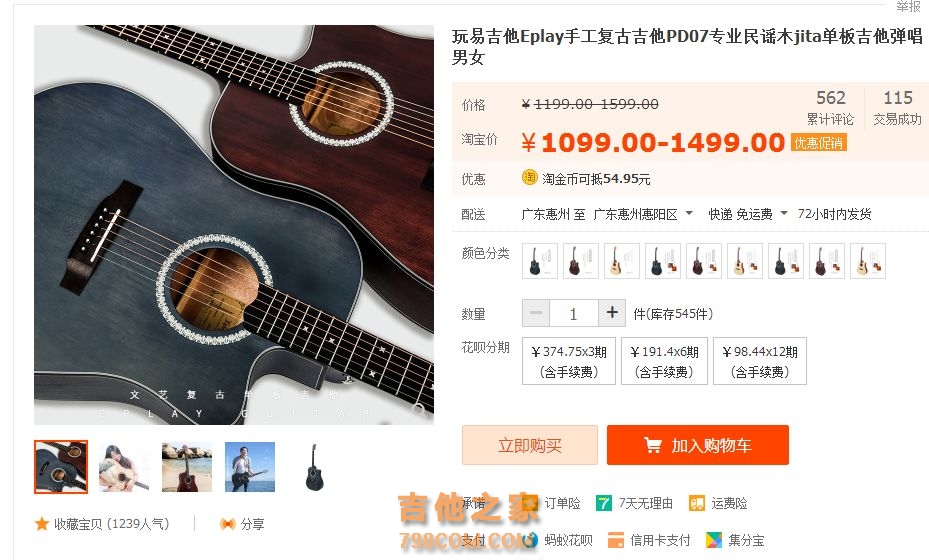Click the 信用卡支付 payment icon
This screenshot has width=929, height=560.
616,540
